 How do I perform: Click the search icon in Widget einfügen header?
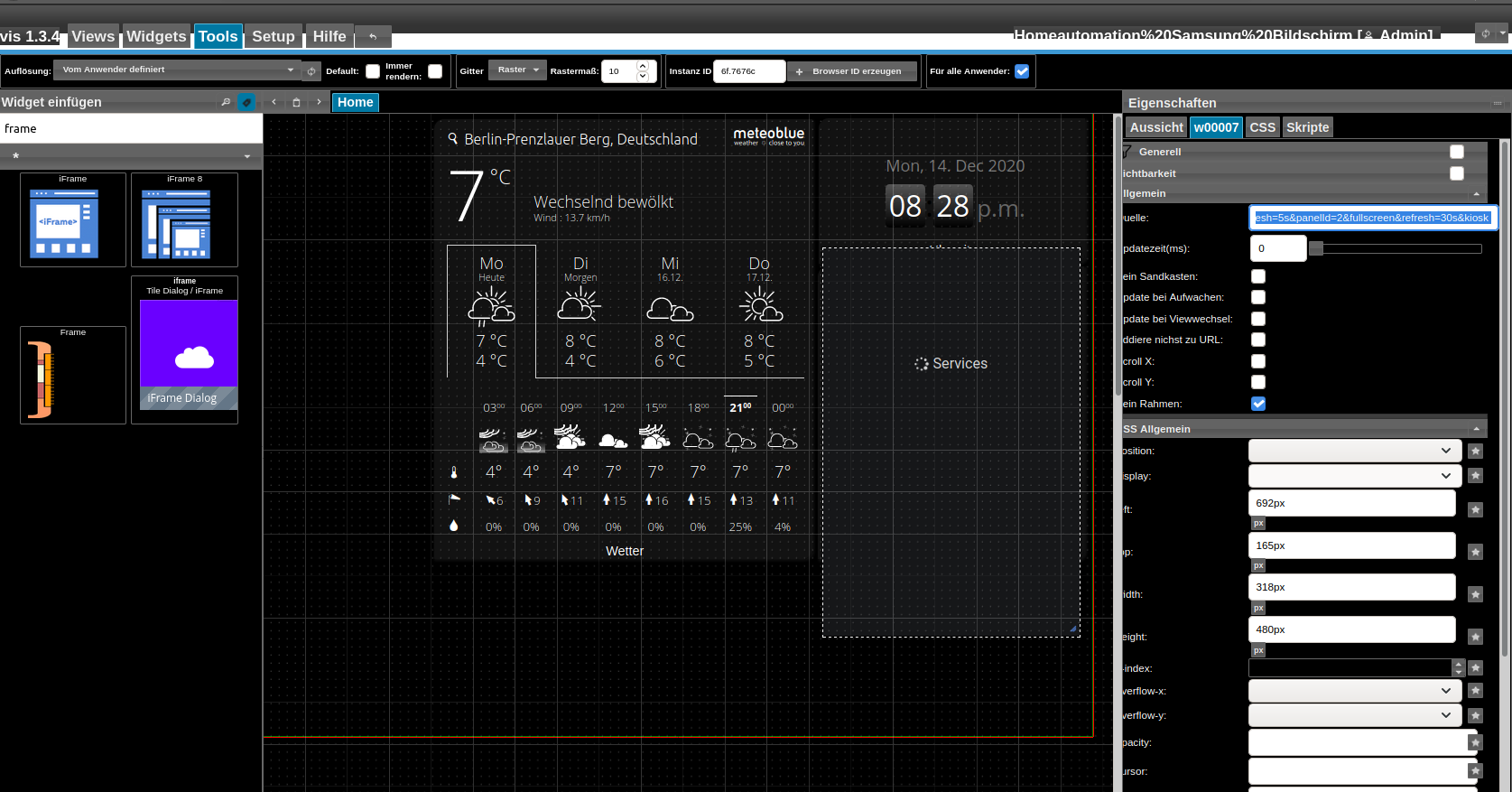(x=226, y=102)
